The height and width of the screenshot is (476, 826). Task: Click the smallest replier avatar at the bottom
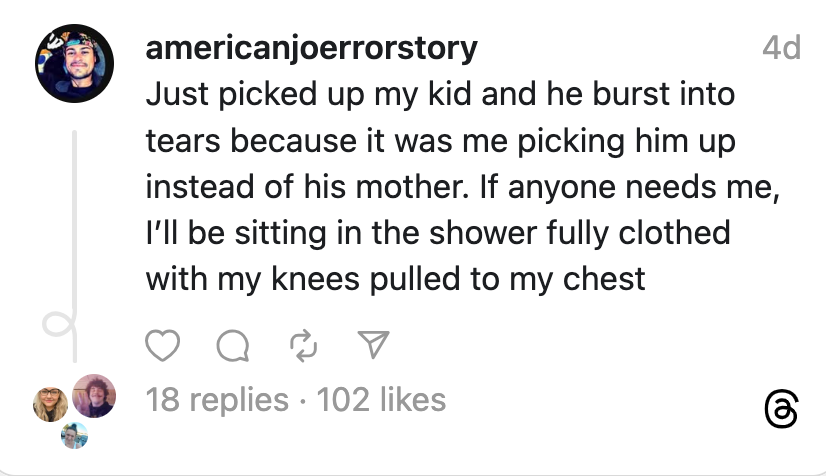[x=74, y=436]
